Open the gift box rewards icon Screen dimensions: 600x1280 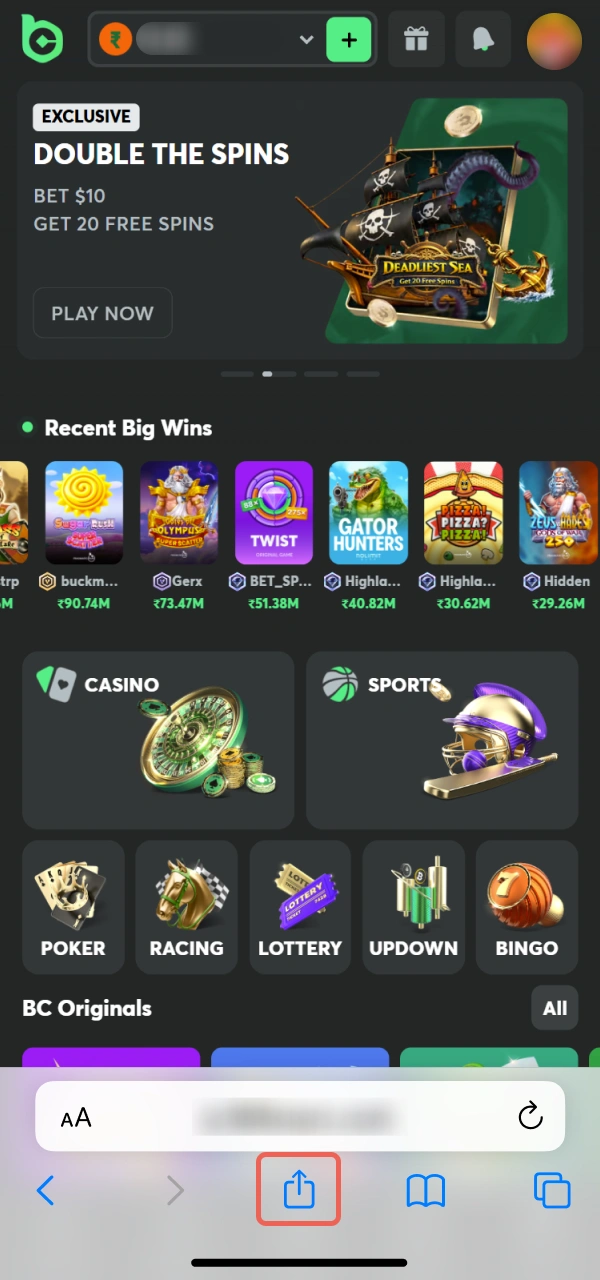(x=415, y=40)
